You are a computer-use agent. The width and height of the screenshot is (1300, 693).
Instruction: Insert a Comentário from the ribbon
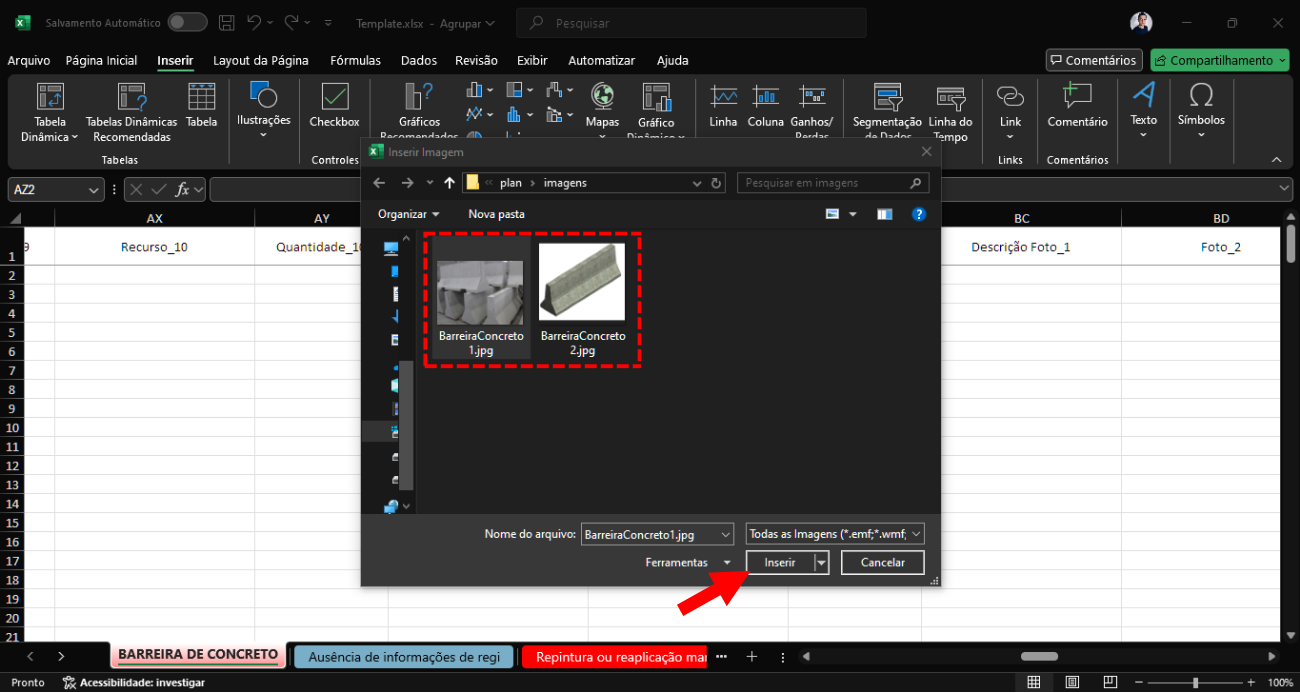(1077, 97)
